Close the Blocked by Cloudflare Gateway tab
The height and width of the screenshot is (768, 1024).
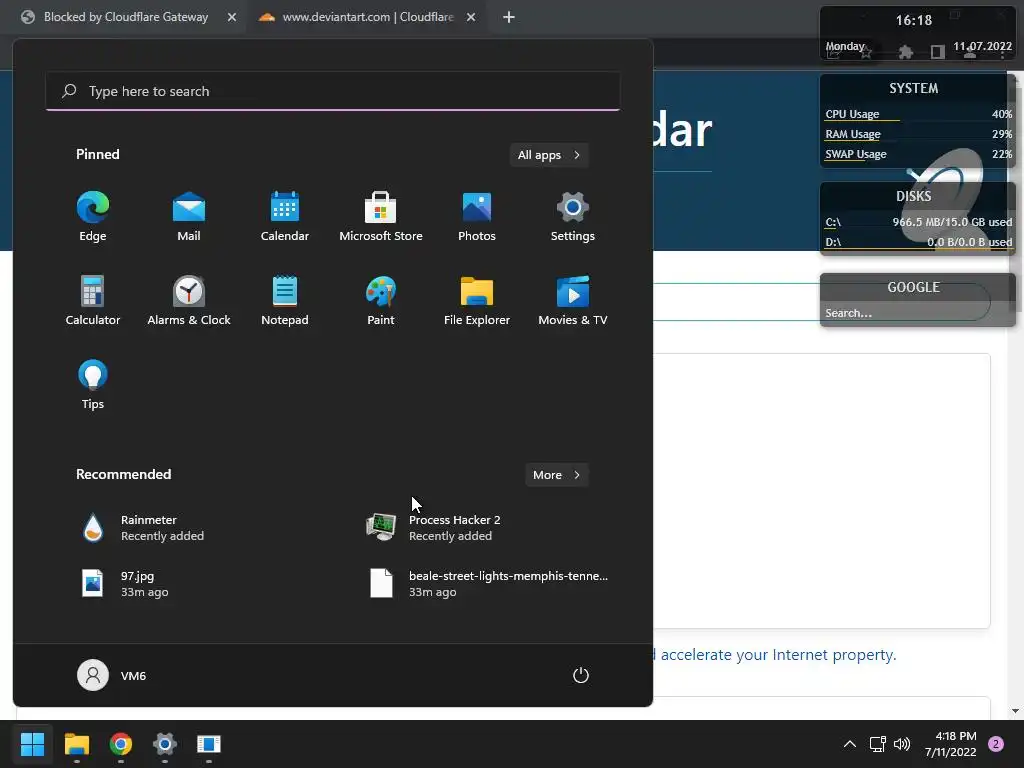click(232, 17)
